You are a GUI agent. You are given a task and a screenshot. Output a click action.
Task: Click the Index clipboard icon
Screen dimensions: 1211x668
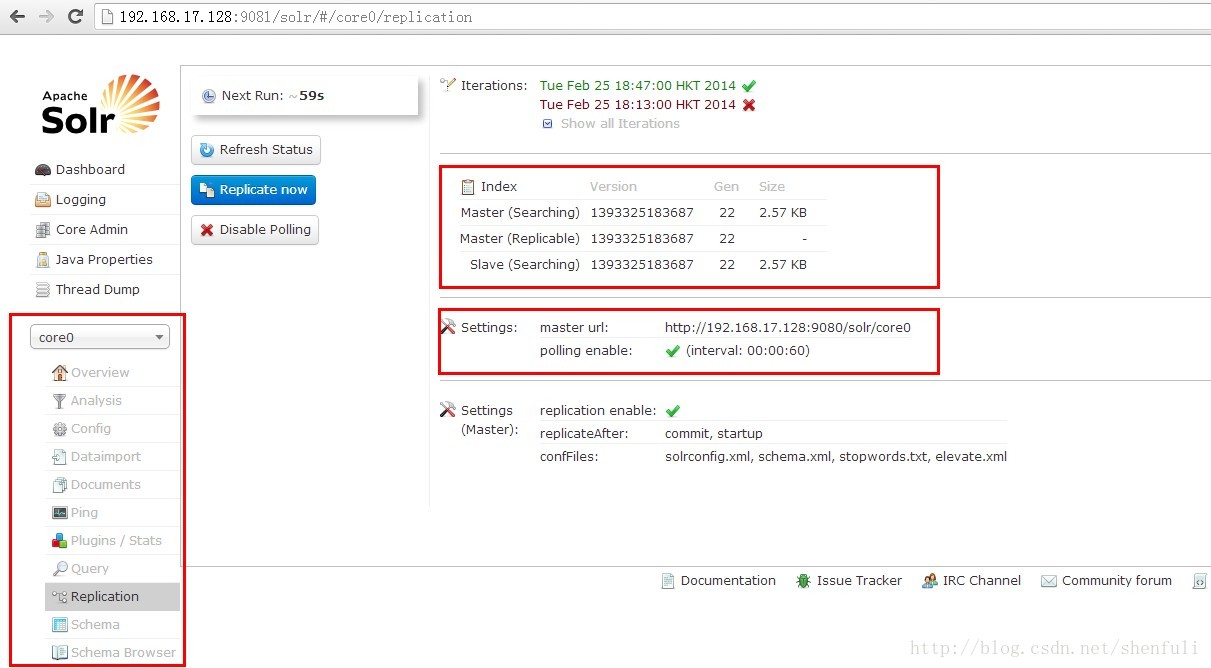(x=468, y=187)
